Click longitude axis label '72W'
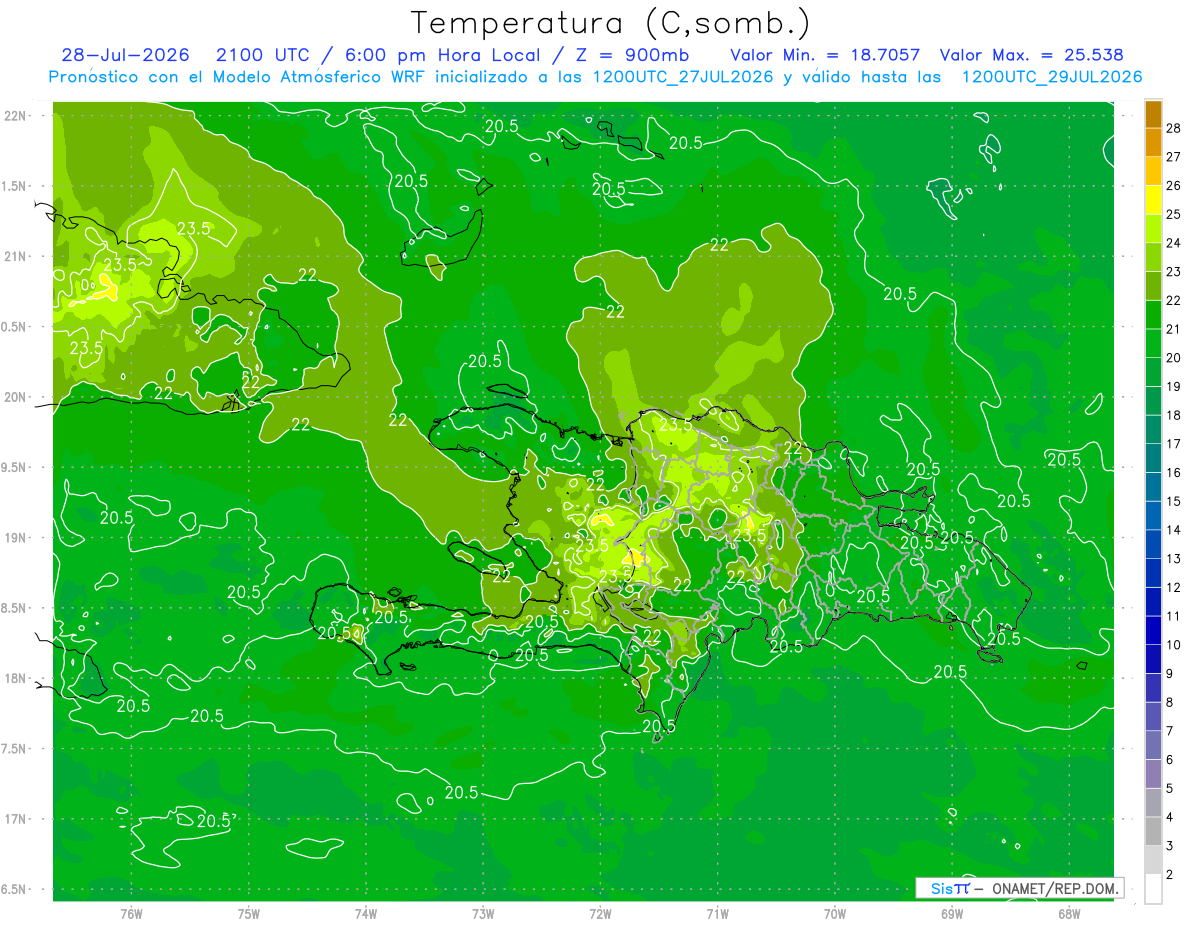Screen dimensions: 1200x927 click(x=600, y=913)
